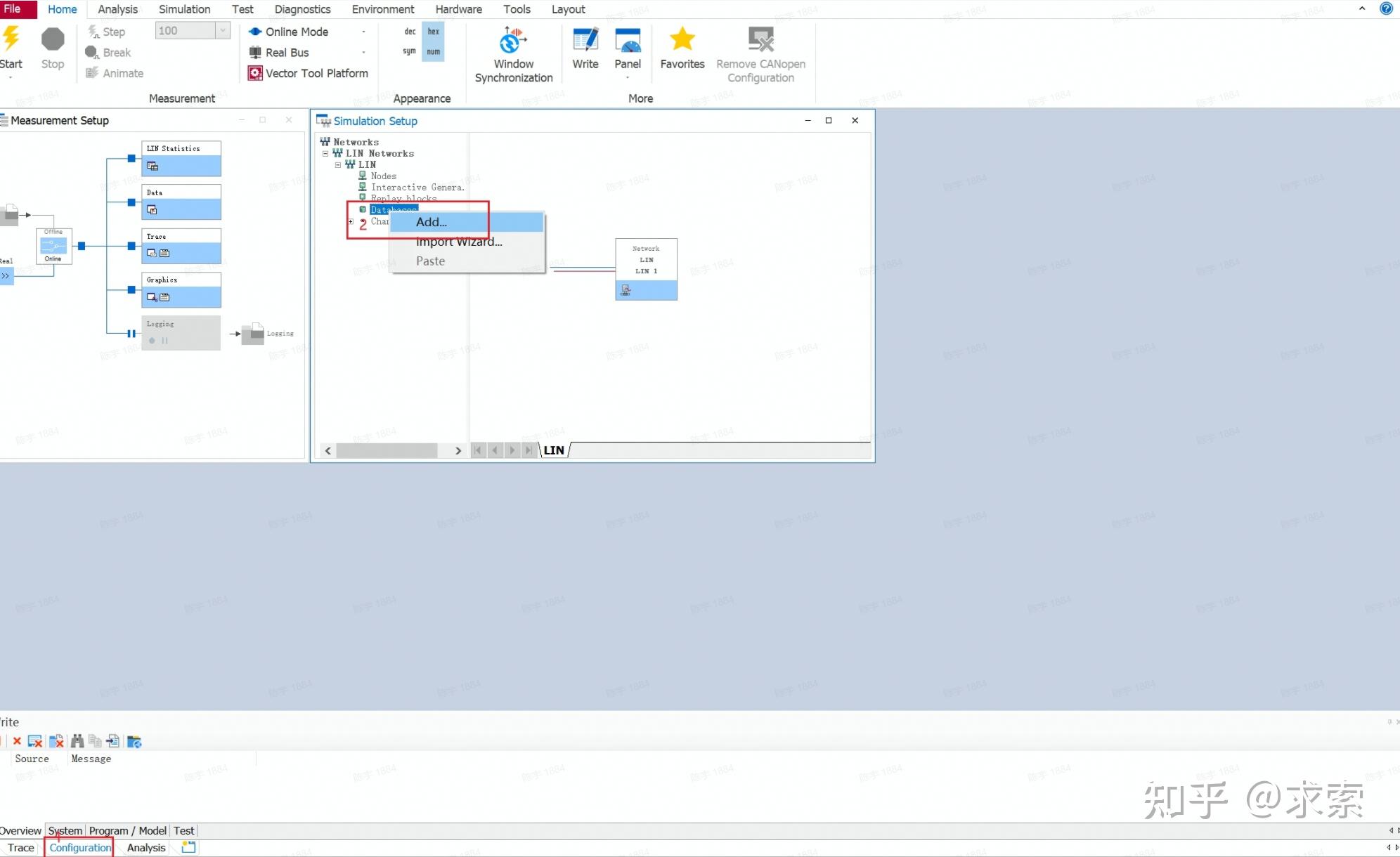Viewport: 1400px width, 857px height.
Task: Open the step value 100 dropdown
Action: (223, 30)
